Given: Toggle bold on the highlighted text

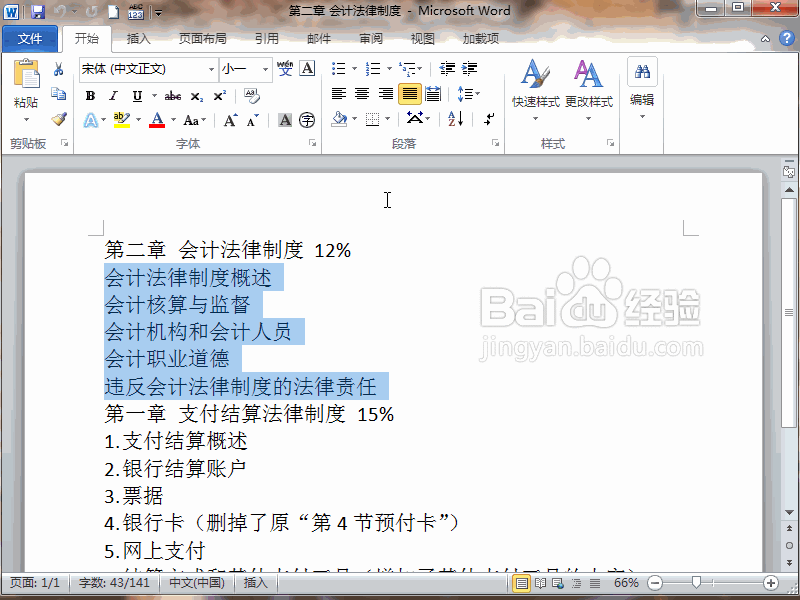Looking at the screenshot, I should pyautogui.click(x=90, y=96).
